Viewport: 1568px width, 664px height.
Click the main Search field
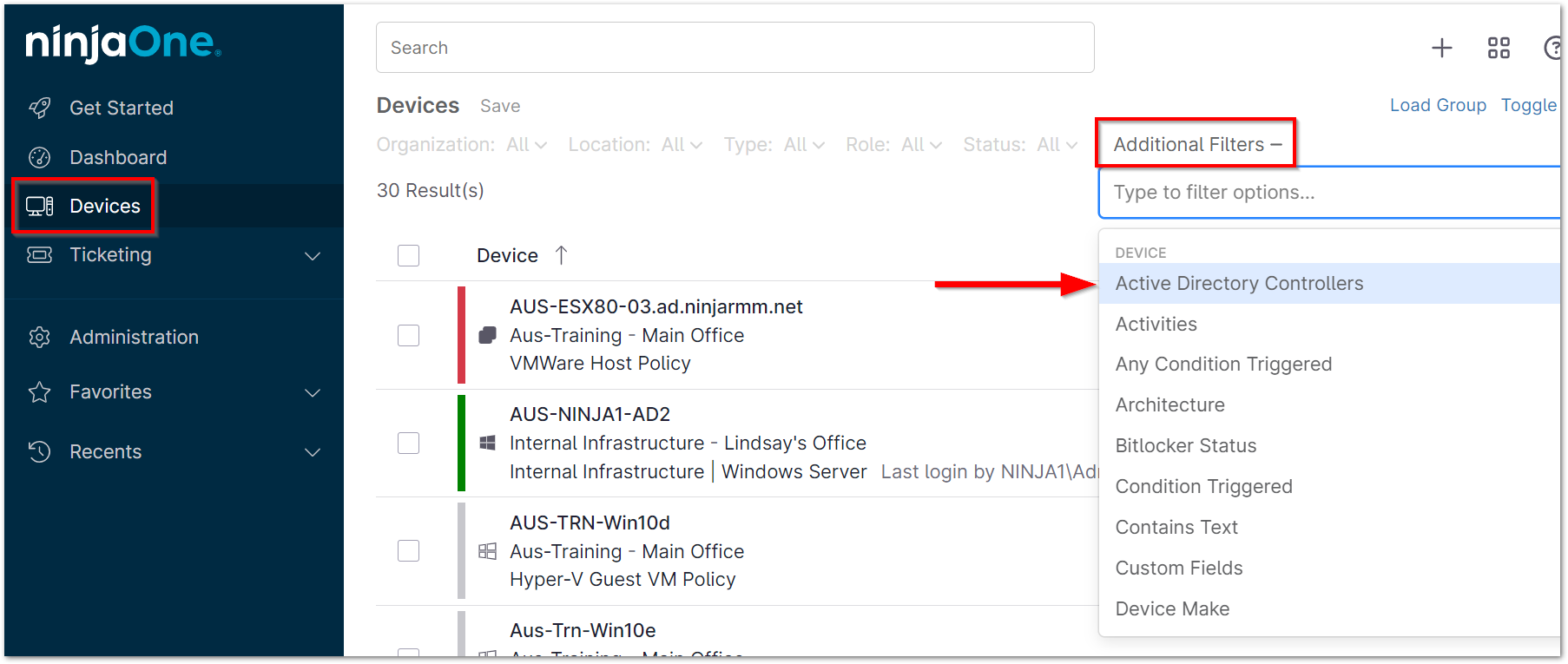[735, 48]
